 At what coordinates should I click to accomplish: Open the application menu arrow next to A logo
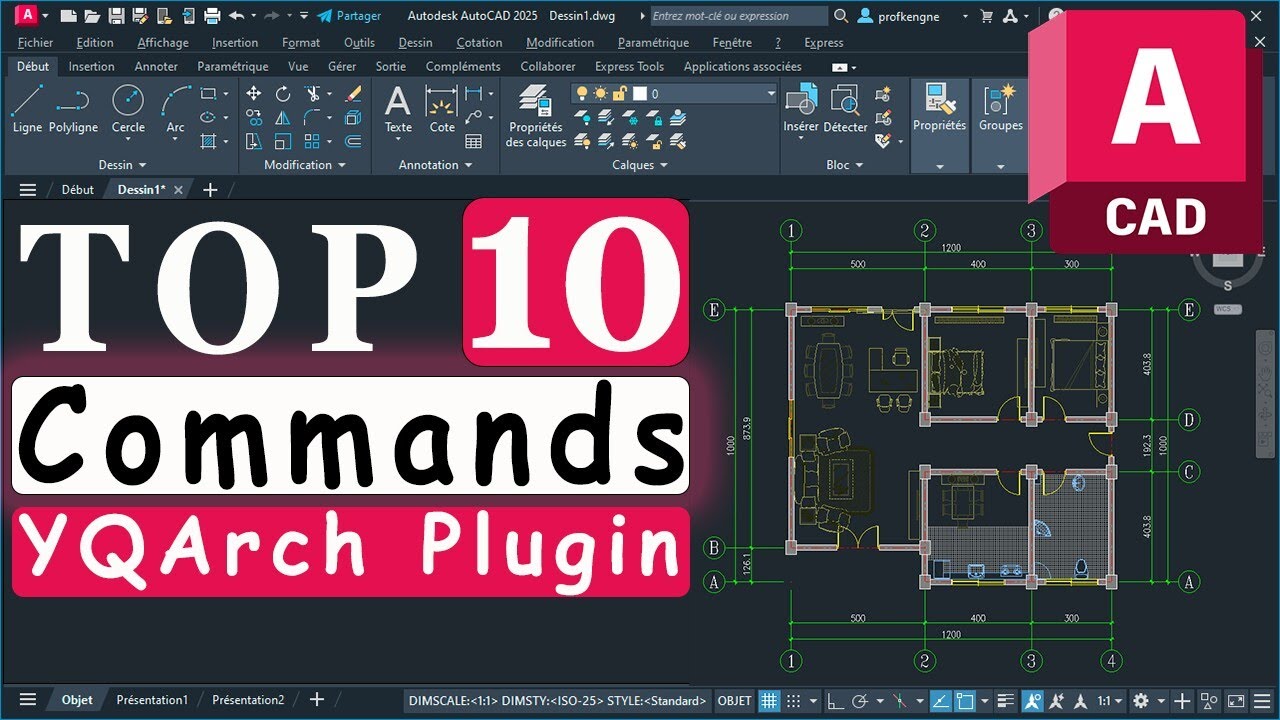[44, 16]
